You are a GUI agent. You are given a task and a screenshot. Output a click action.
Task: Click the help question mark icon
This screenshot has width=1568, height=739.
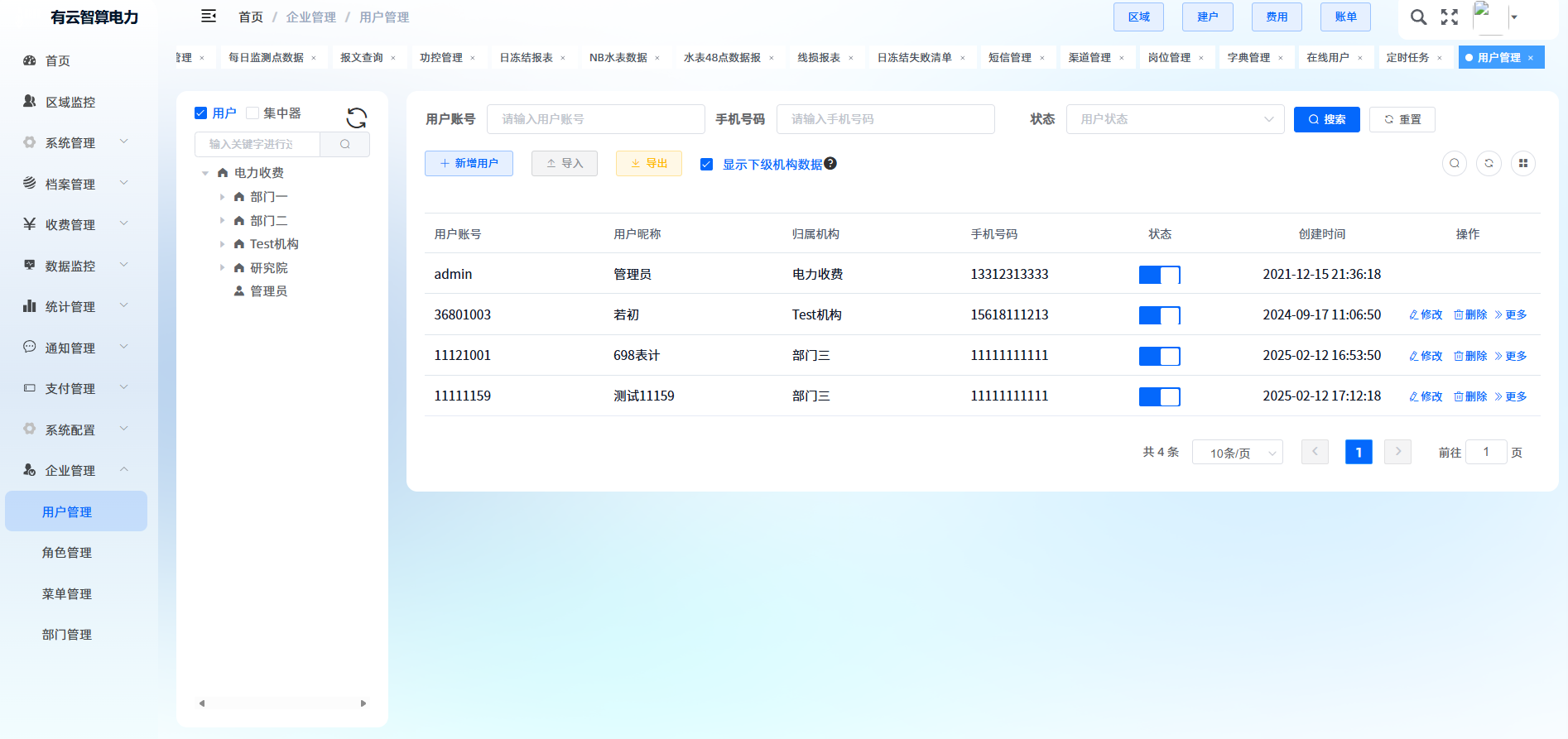[x=830, y=164]
